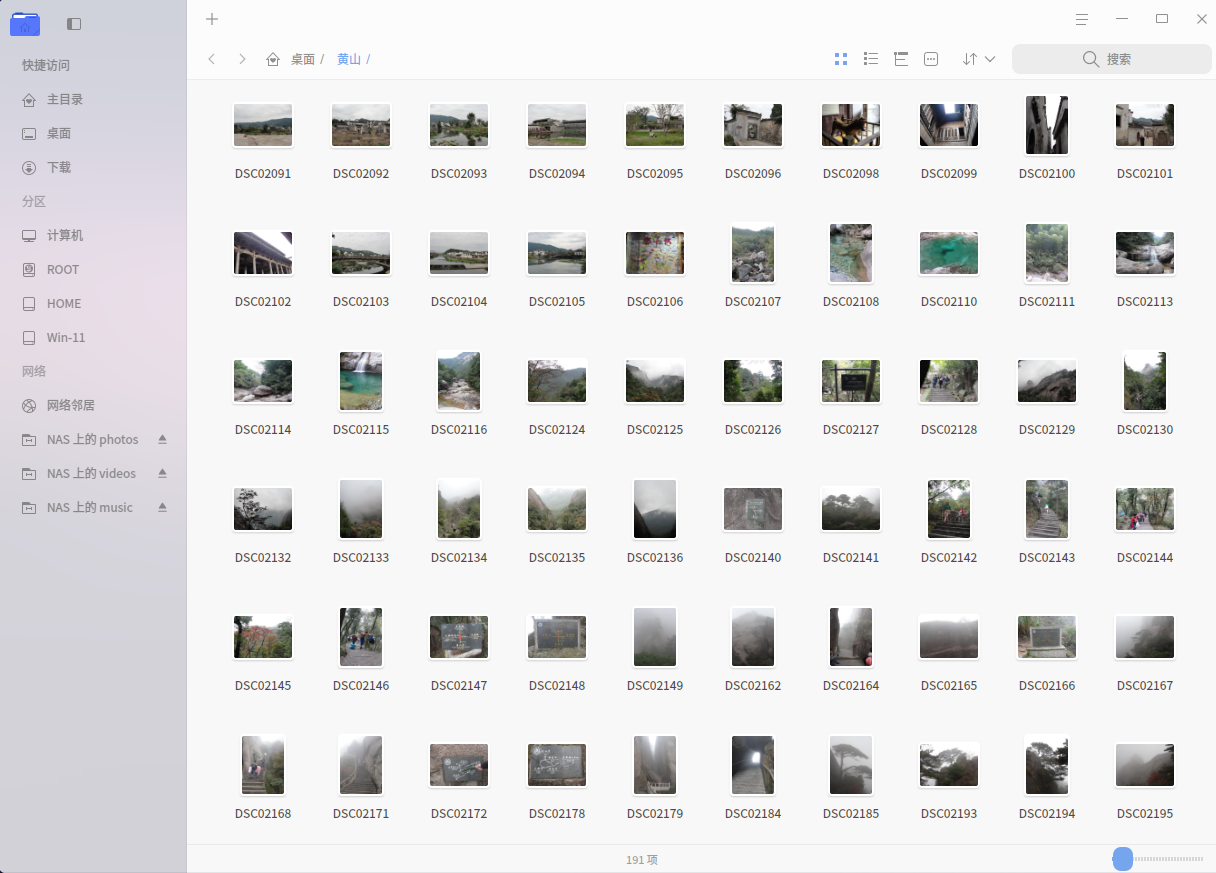This screenshot has height=873, width=1216.
Task: Open a new tab with plus icon
Action: [x=212, y=19]
